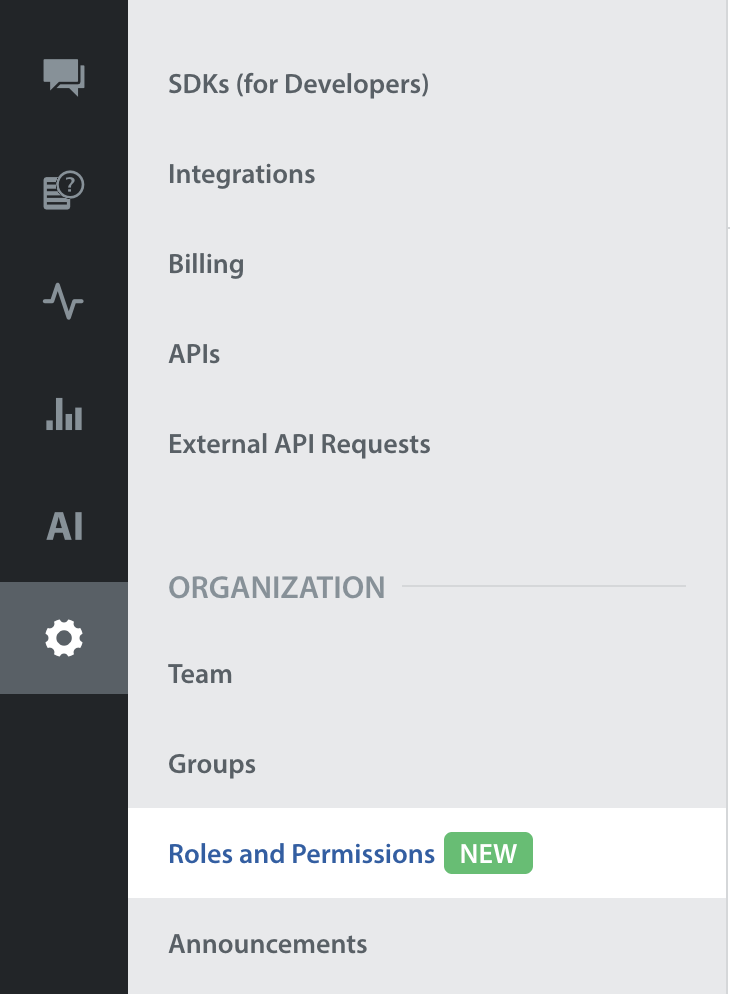Click the settings panel's right border
Viewport: 730px width, 994px height.
tap(726, 500)
